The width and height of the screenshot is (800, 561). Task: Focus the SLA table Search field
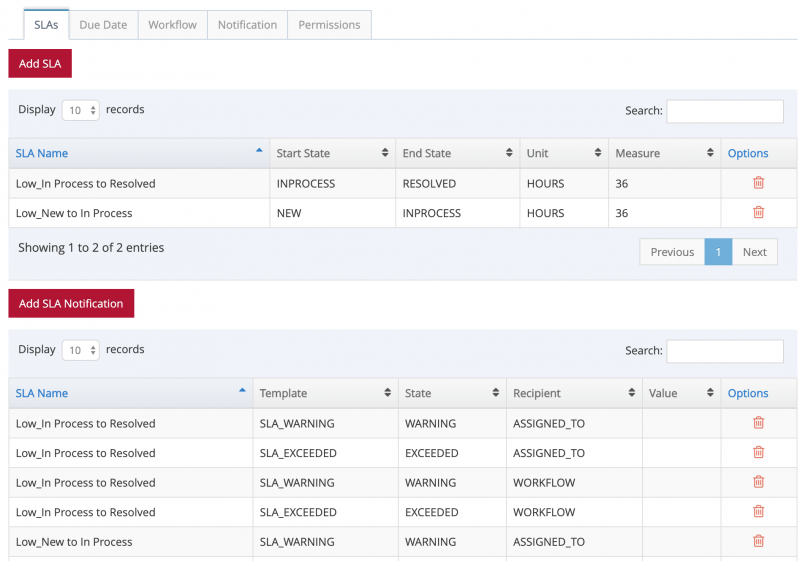tap(724, 111)
